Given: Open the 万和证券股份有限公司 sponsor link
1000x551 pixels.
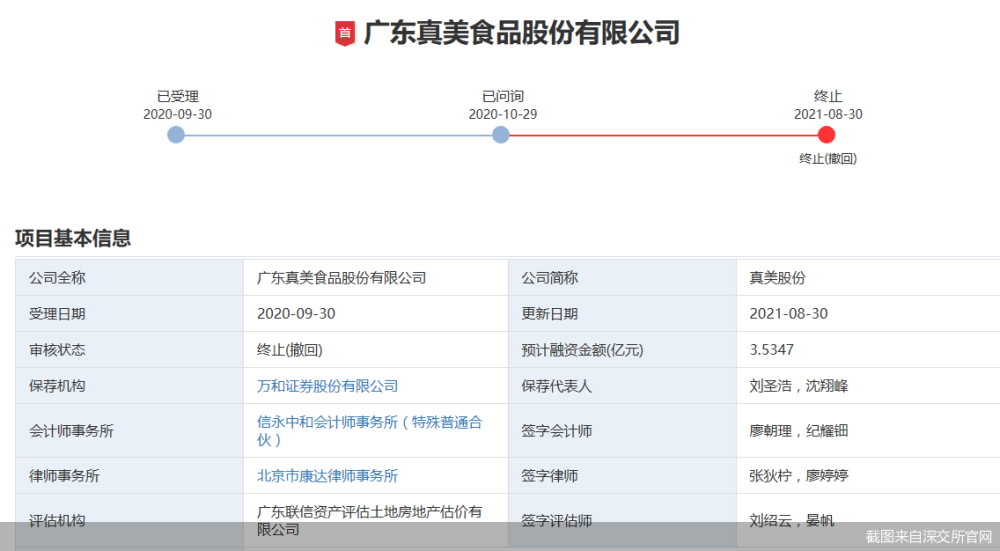Looking at the screenshot, I should 327,386.
